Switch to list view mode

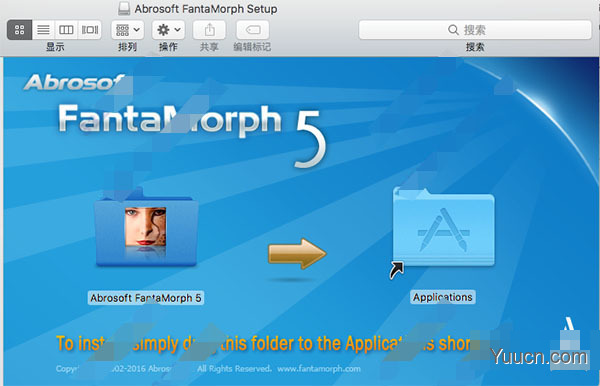pyautogui.click(x=43, y=30)
